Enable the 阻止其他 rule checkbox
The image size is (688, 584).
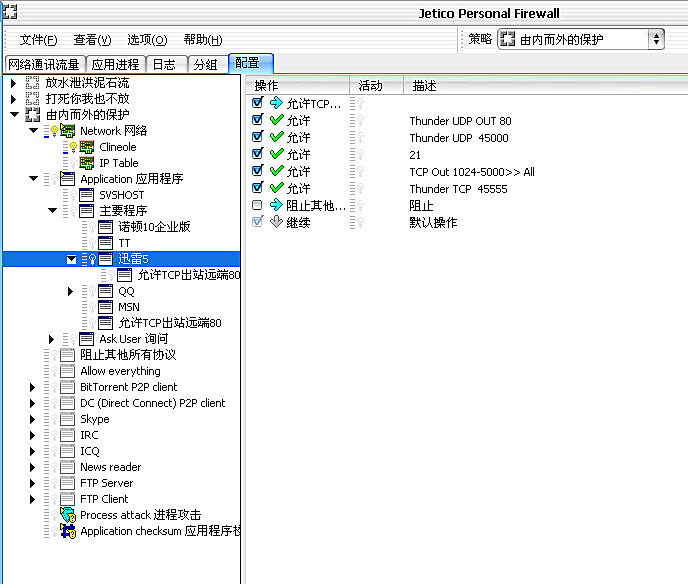[258, 205]
